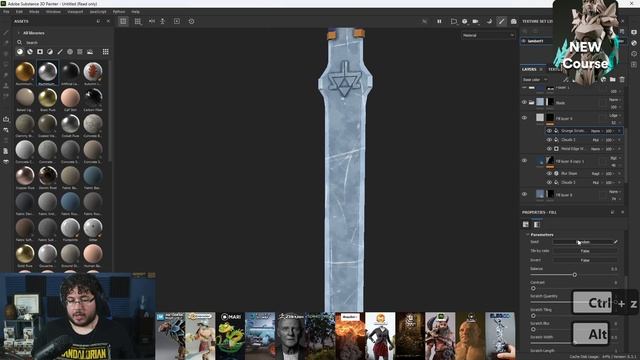Close the Assets panel
Viewport: 640px width, 360px height.
(x=108, y=21)
